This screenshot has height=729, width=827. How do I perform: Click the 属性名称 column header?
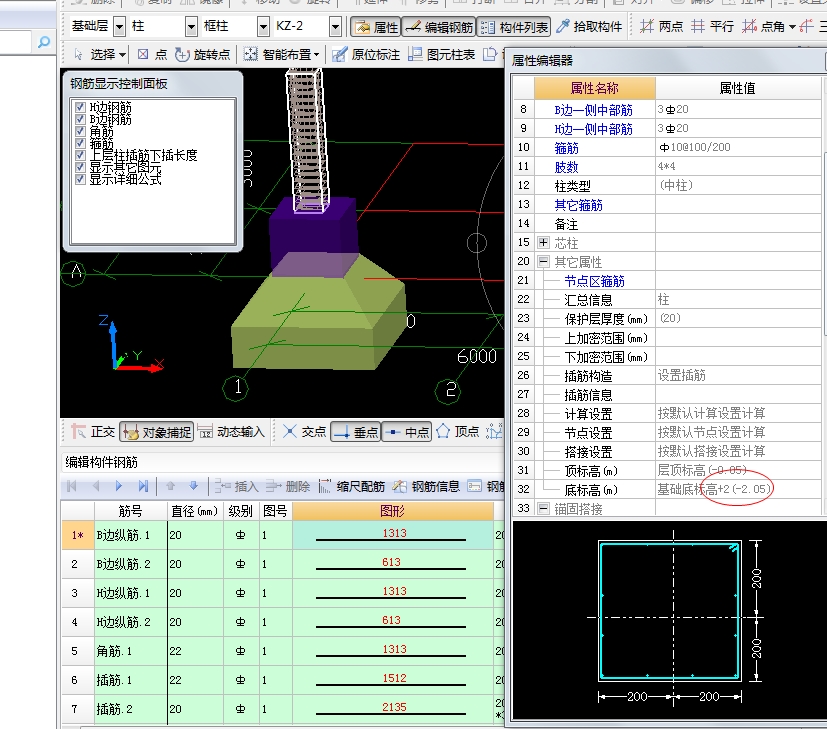click(x=594, y=88)
